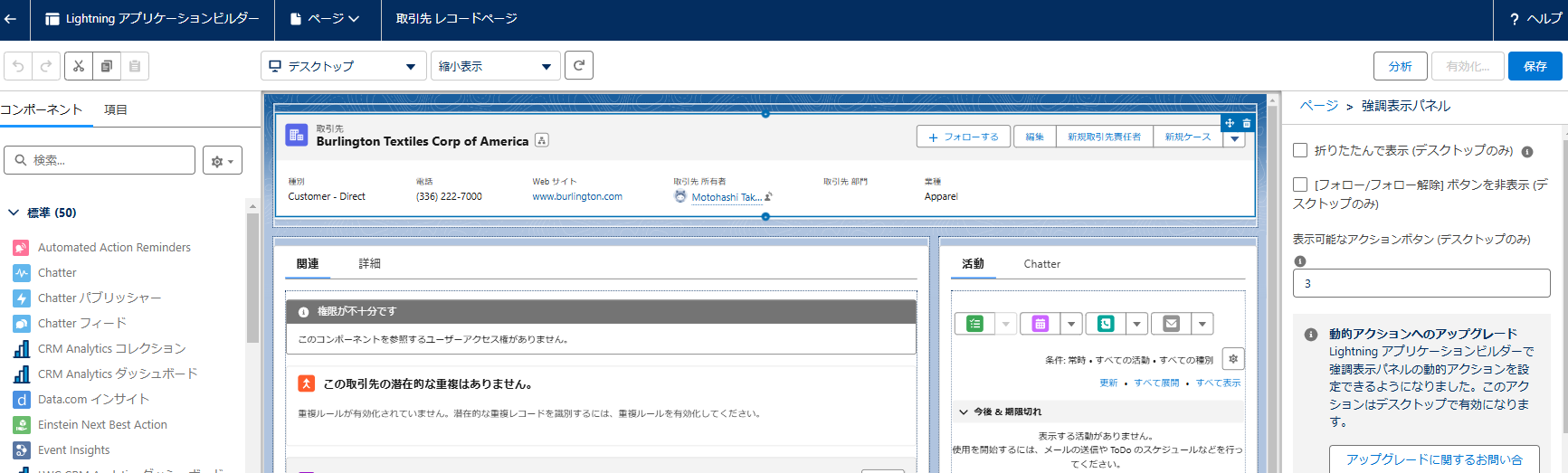The height and width of the screenshot is (473, 1568).
Task: Select the Chatter tab in right column
Action: [1041, 263]
